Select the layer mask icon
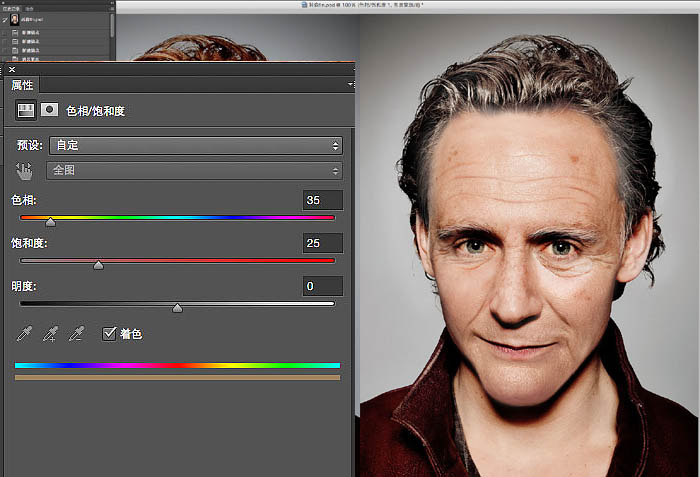 click(49, 109)
